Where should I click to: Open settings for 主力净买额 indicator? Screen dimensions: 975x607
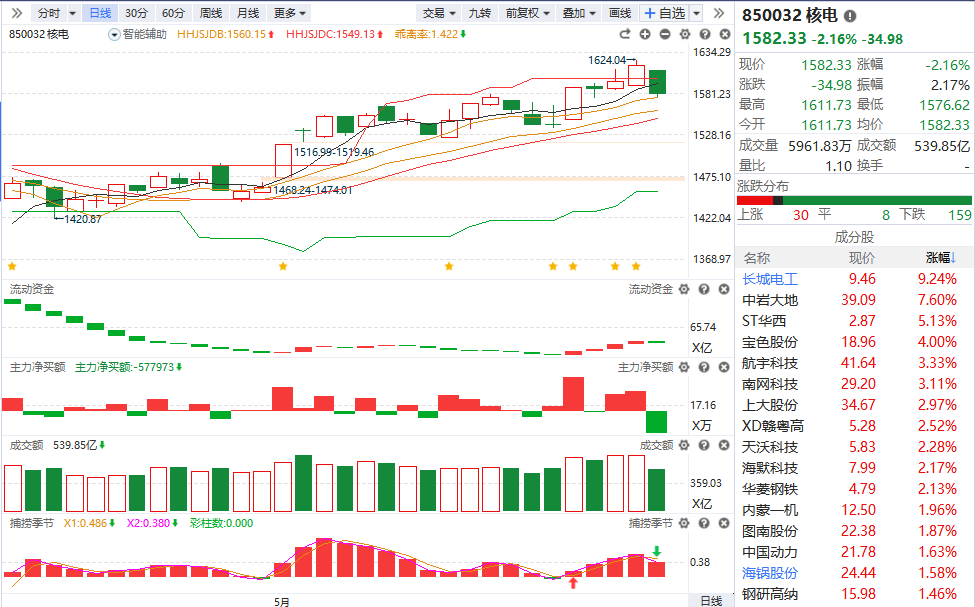coord(683,367)
